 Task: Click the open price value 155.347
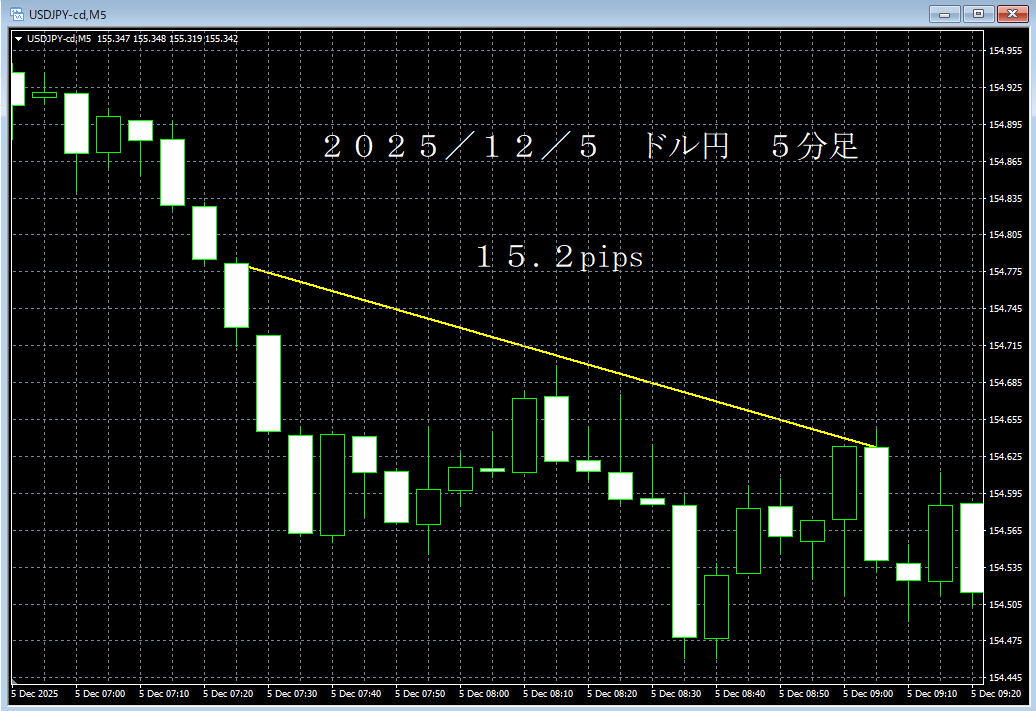coord(114,38)
